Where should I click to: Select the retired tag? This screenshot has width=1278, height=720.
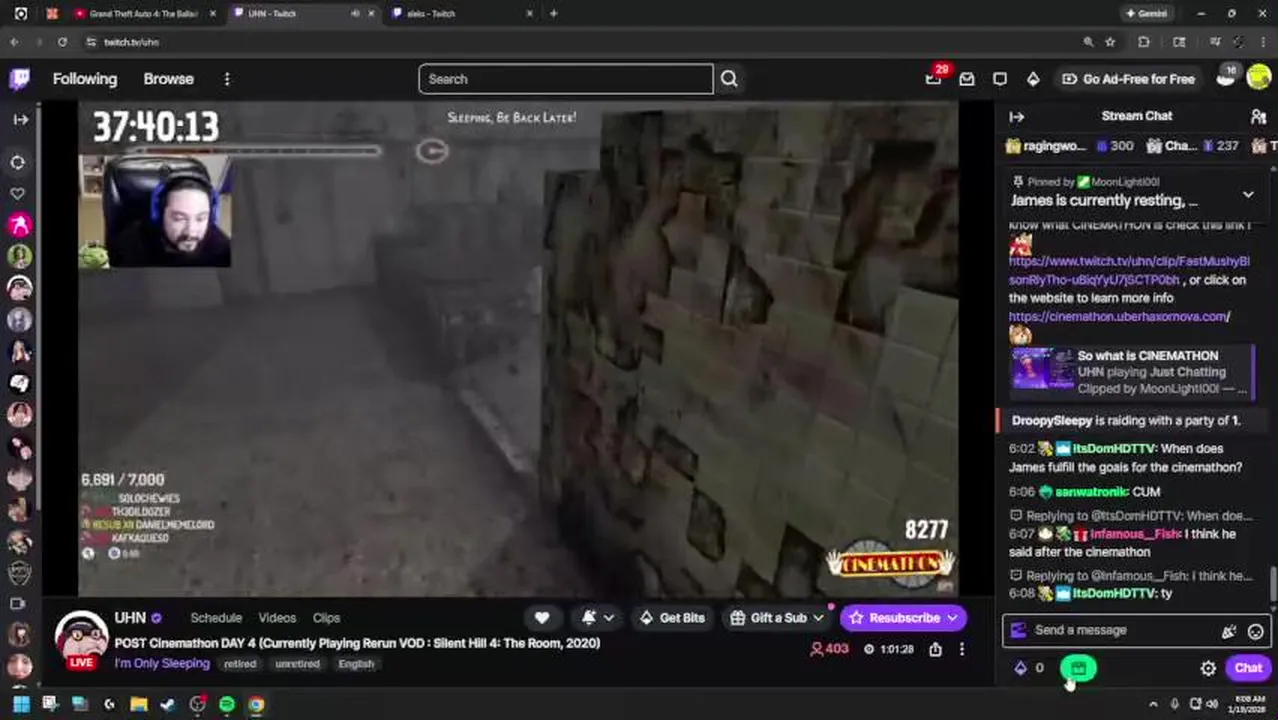click(x=240, y=664)
